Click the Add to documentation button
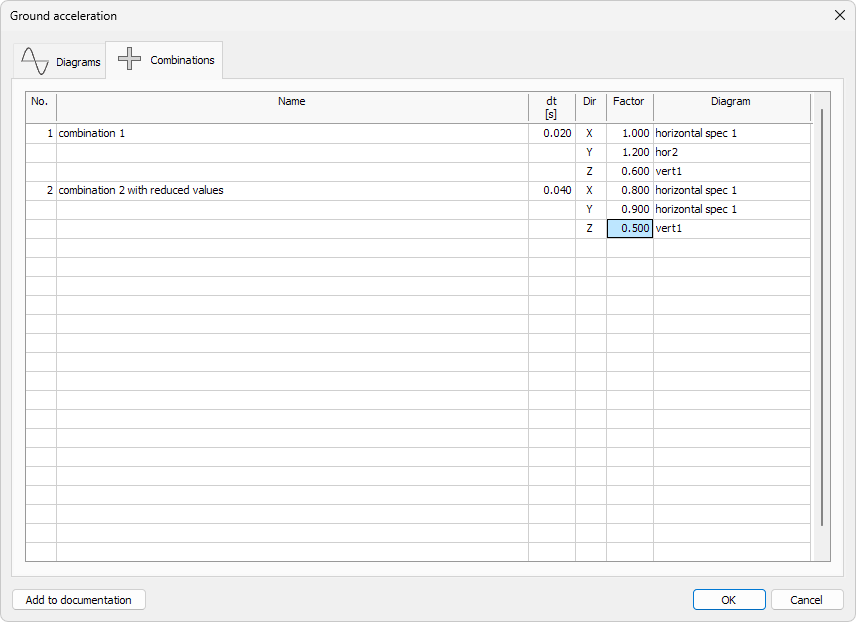The image size is (856, 622). (x=78, y=599)
